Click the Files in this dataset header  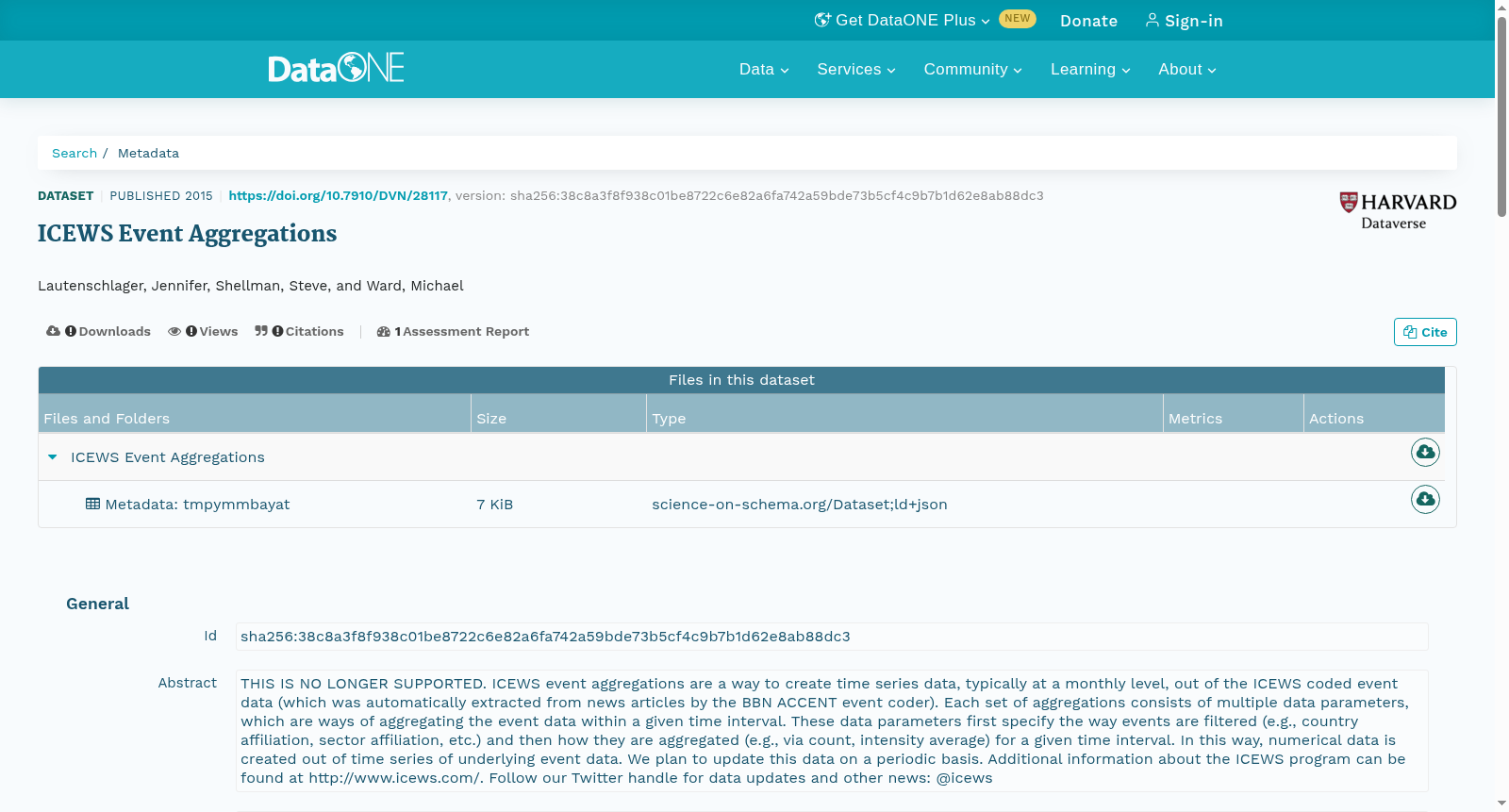[741, 380]
